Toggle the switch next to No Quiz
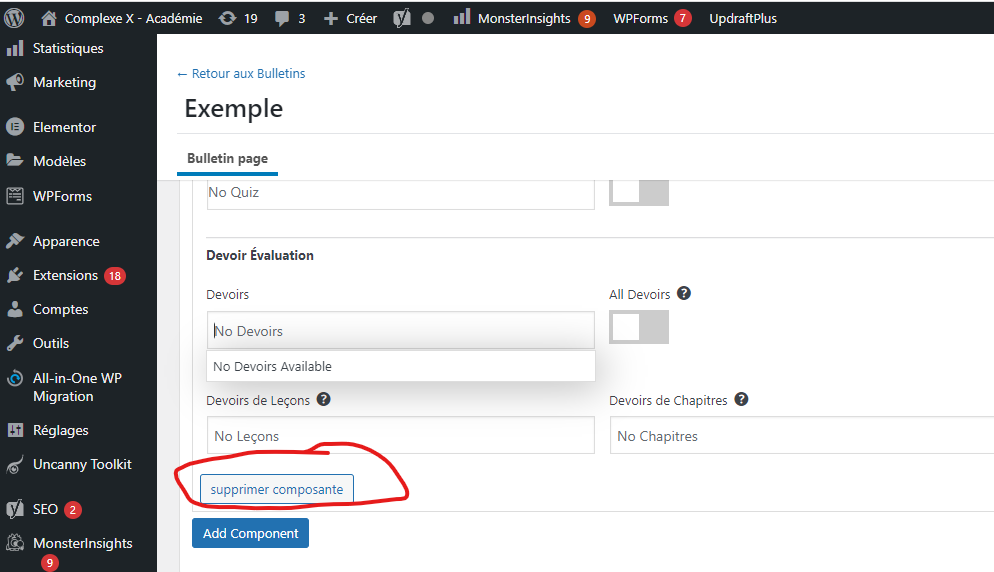This screenshot has width=994, height=572. pyautogui.click(x=638, y=192)
